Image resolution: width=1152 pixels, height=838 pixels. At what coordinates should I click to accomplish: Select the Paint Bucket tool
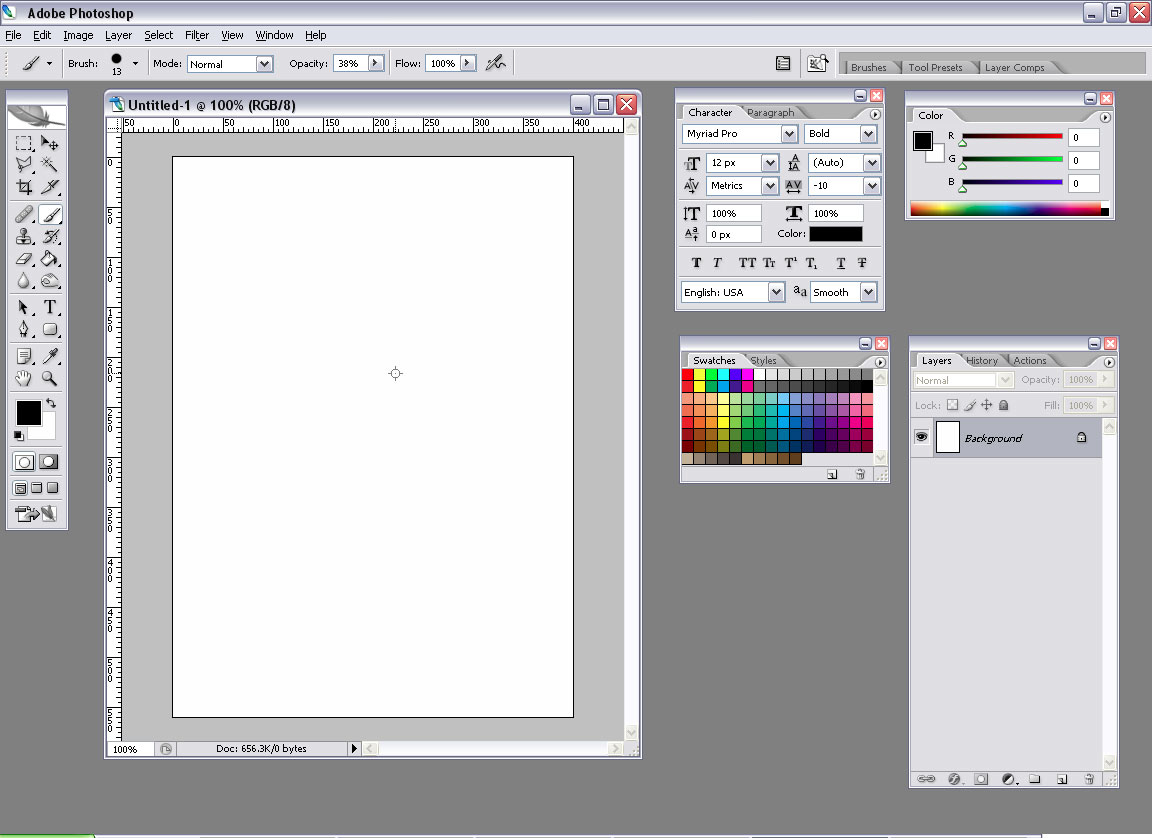pos(50,259)
